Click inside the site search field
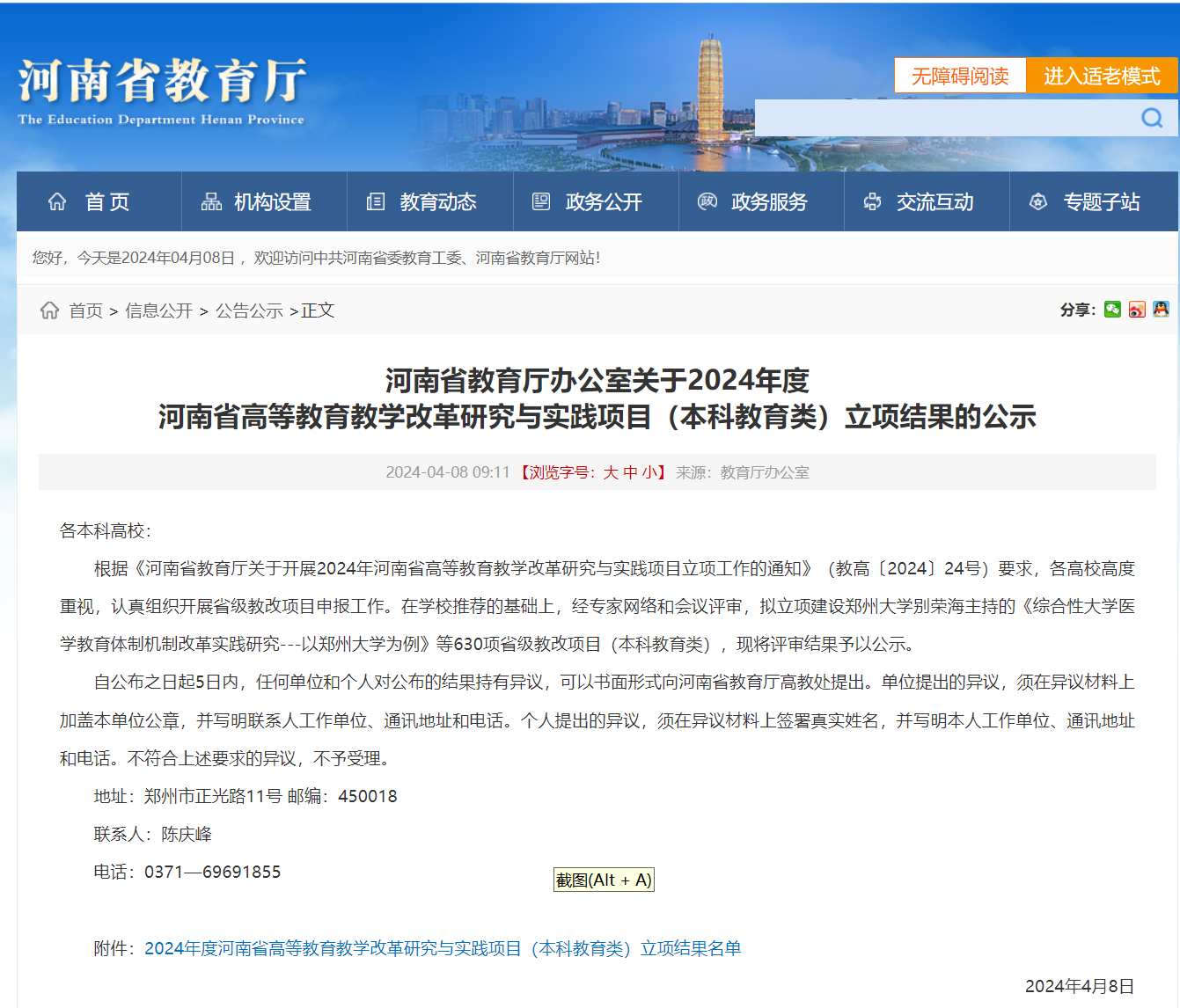Image resolution: width=1180 pixels, height=1008 pixels. click(942, 118)
